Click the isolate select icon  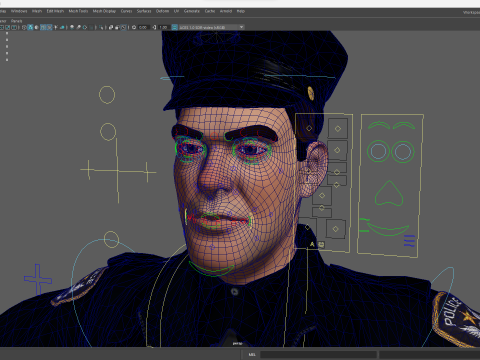click(x=101, y=27)
